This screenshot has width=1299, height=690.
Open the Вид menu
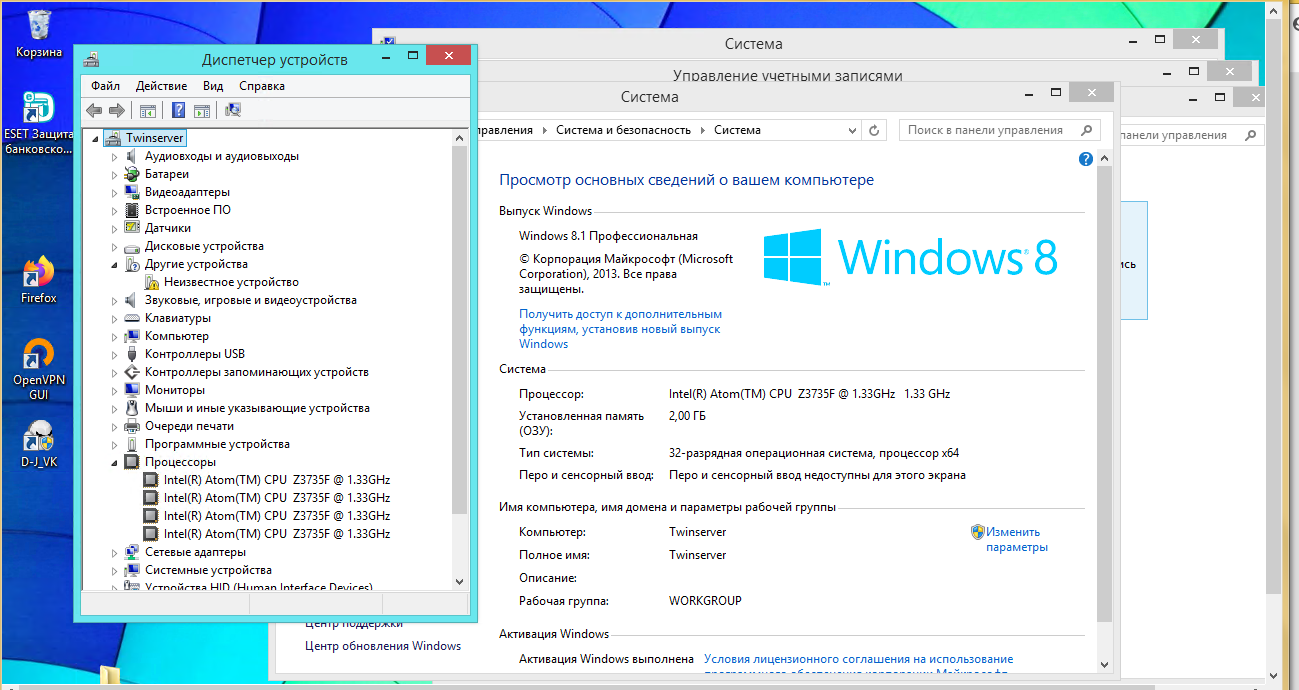213,86
